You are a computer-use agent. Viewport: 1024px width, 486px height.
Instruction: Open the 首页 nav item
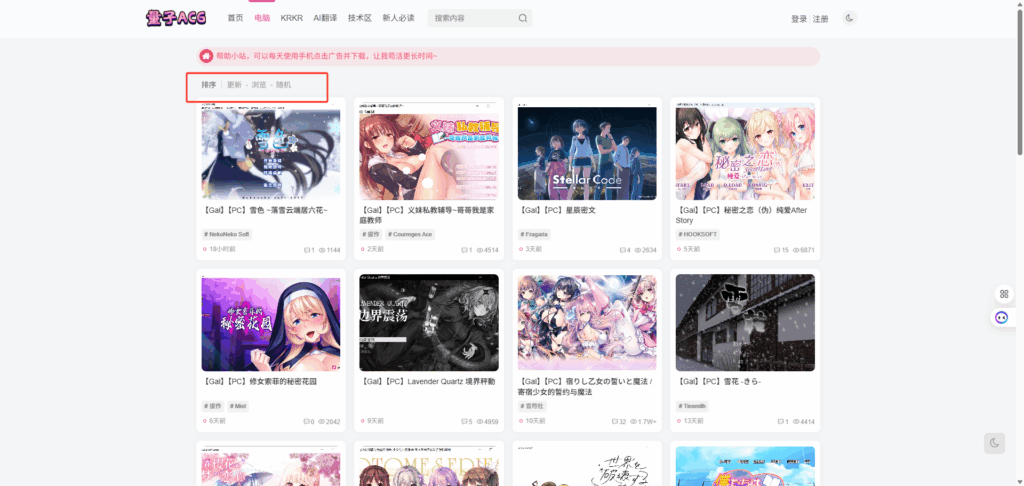coord(235,18)
